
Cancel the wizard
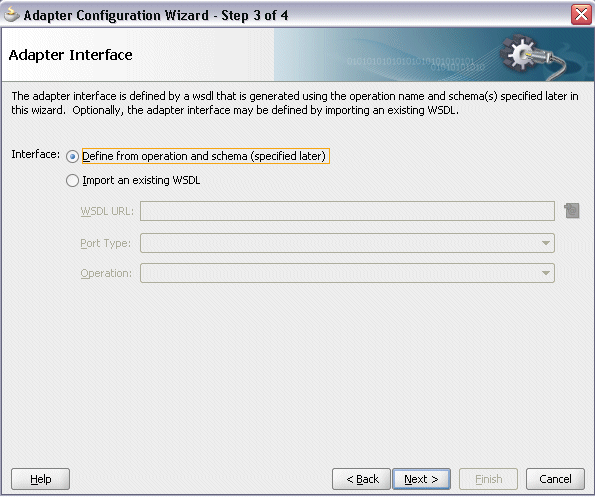(x=555, y=479)
